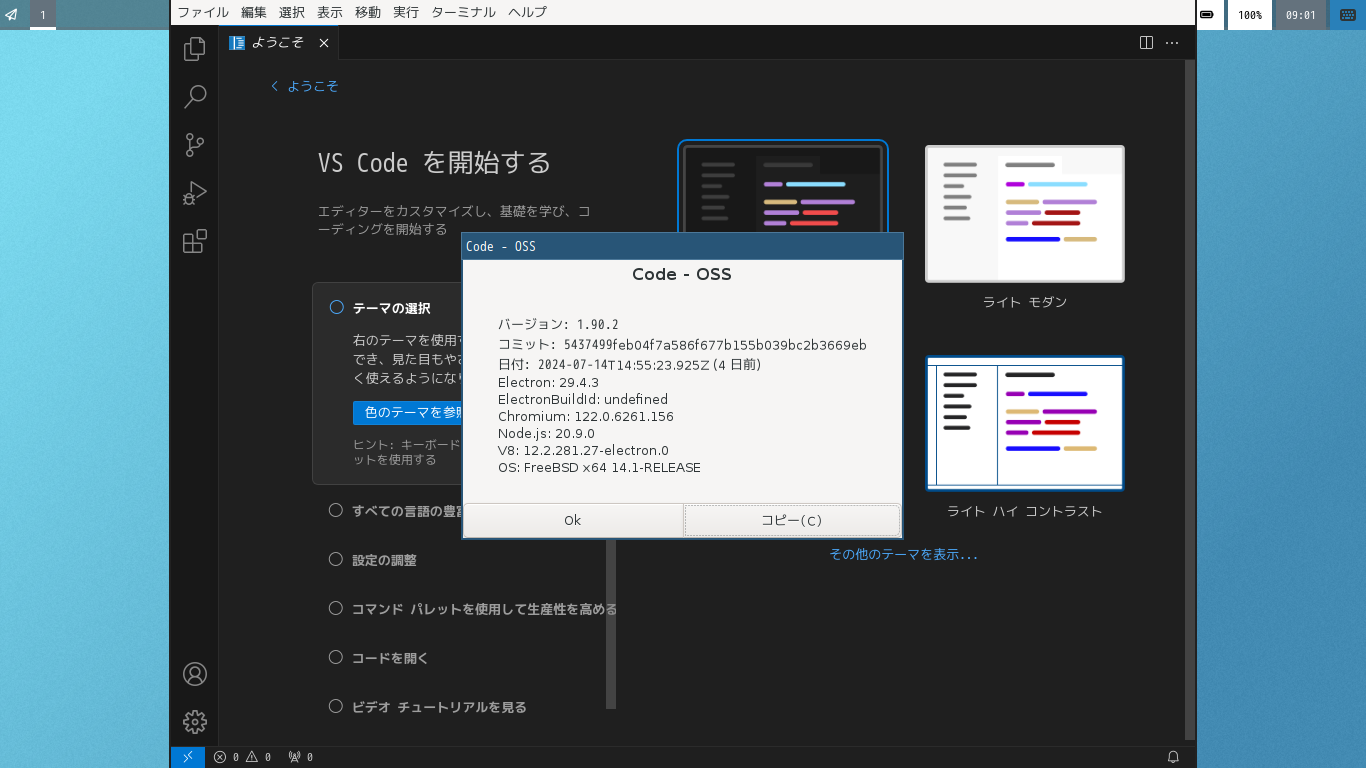Open the Source Control view icon

coord(195,144)
